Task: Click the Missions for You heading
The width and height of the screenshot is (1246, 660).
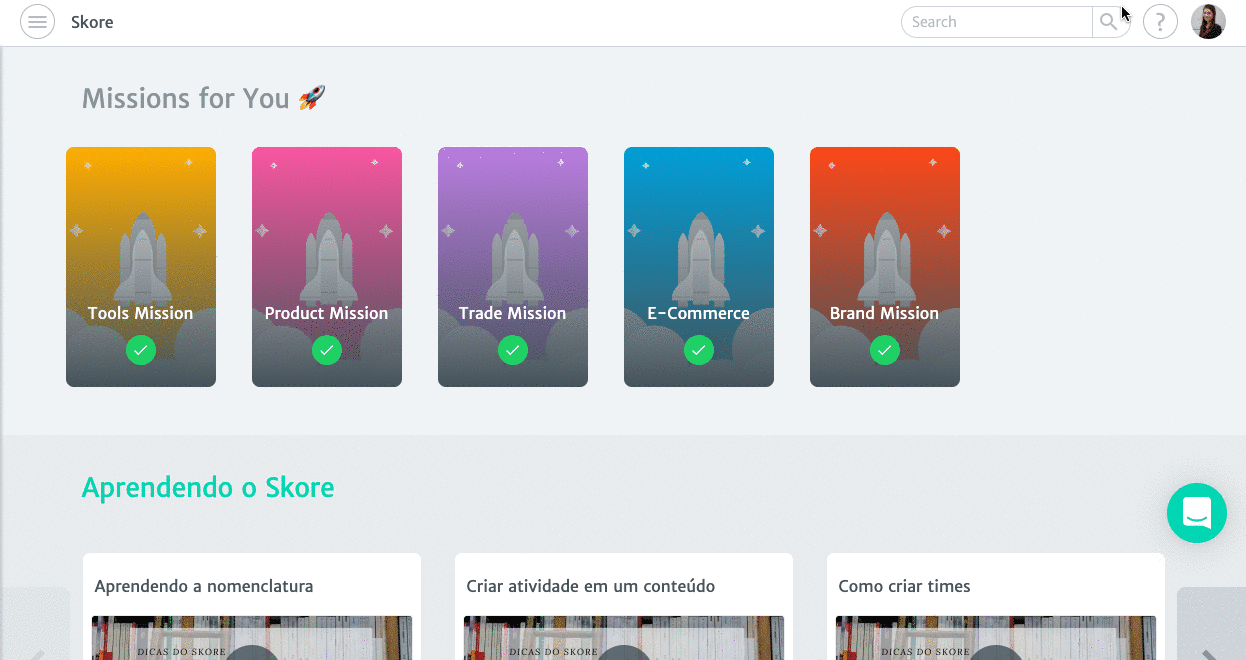Action: (204, 98)
